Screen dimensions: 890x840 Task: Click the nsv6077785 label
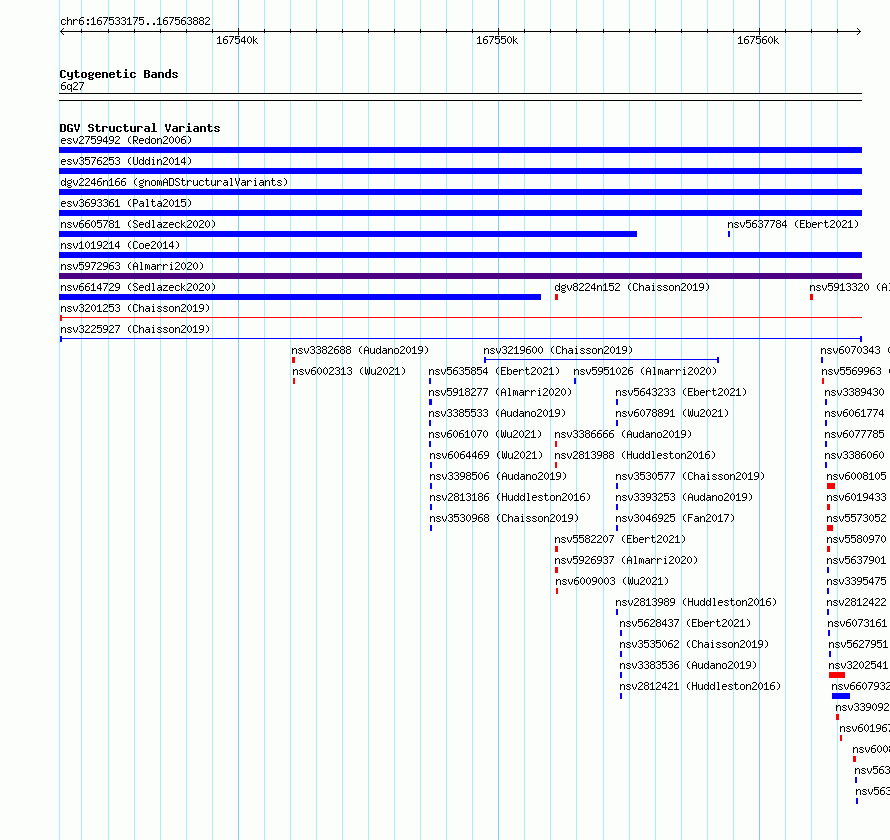pyautogui.click(x=854, y=434)
